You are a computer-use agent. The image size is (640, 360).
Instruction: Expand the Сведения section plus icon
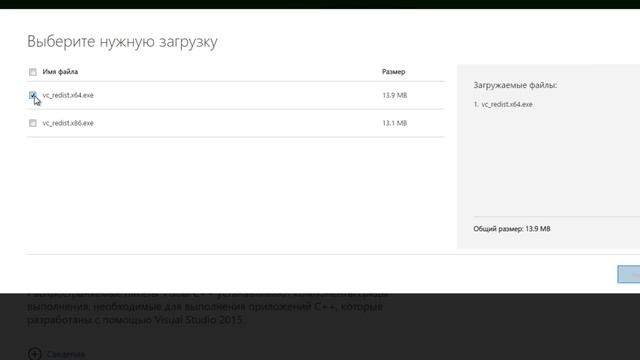click(x=35, y=353)
